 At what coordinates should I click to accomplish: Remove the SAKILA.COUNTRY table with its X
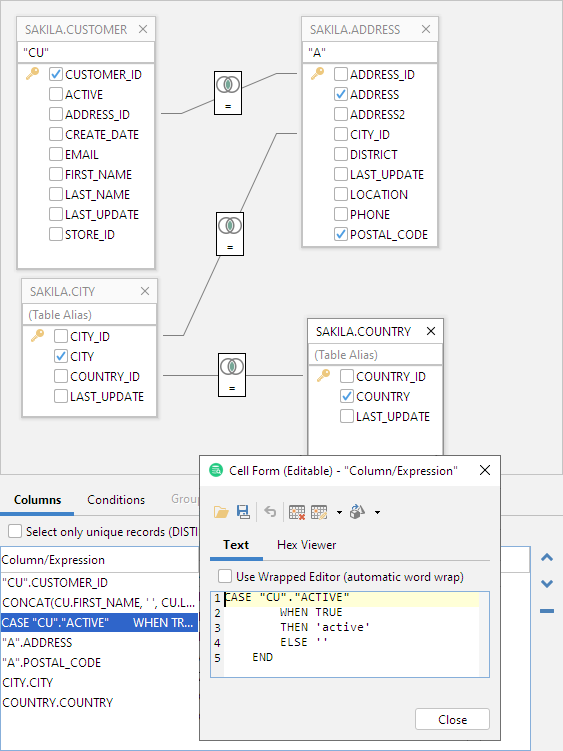coord(431,331)
